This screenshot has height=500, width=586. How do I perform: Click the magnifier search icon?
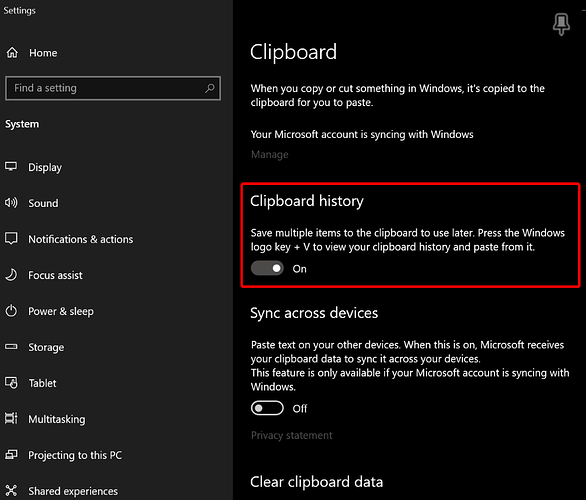click(x=210, y=88)
